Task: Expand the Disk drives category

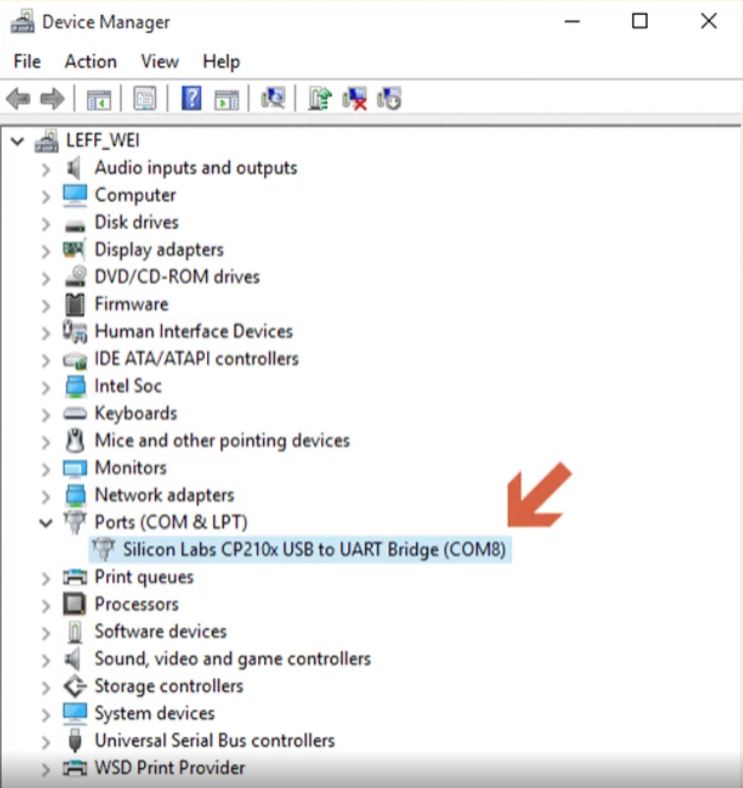Action: click(46, 224)
